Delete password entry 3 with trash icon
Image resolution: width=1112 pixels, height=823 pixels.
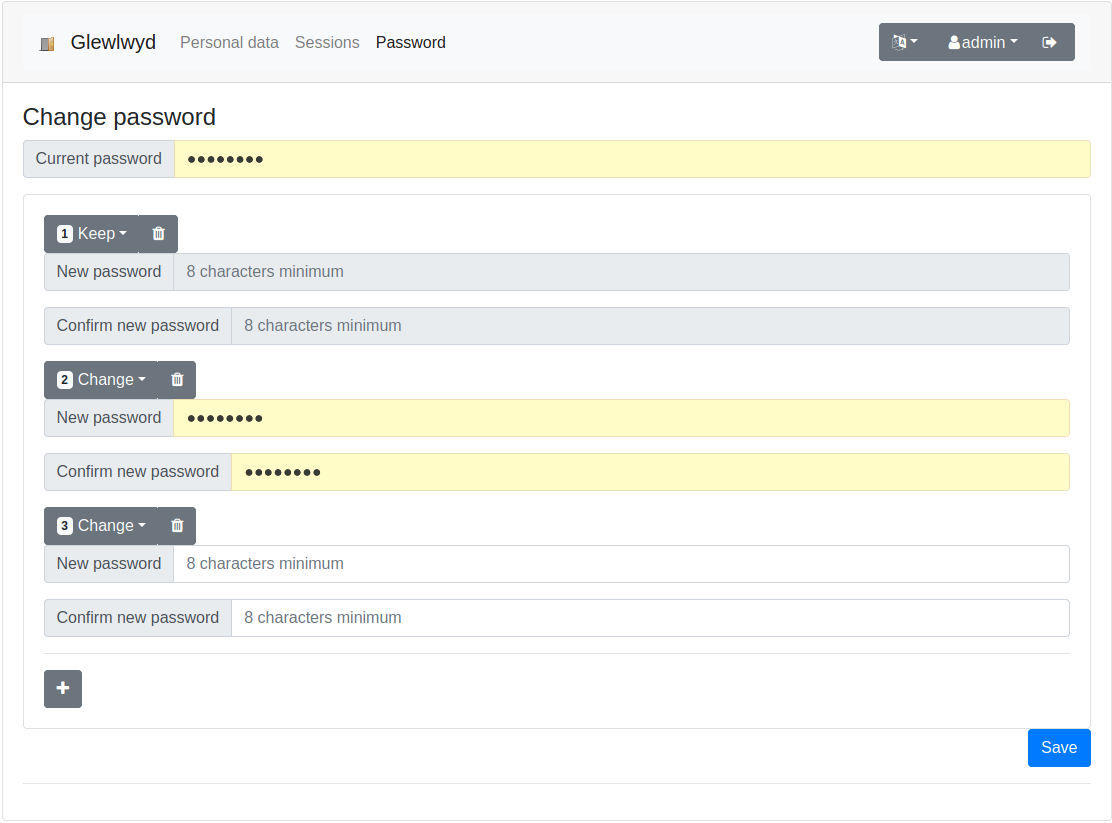[x=177, y=526]
